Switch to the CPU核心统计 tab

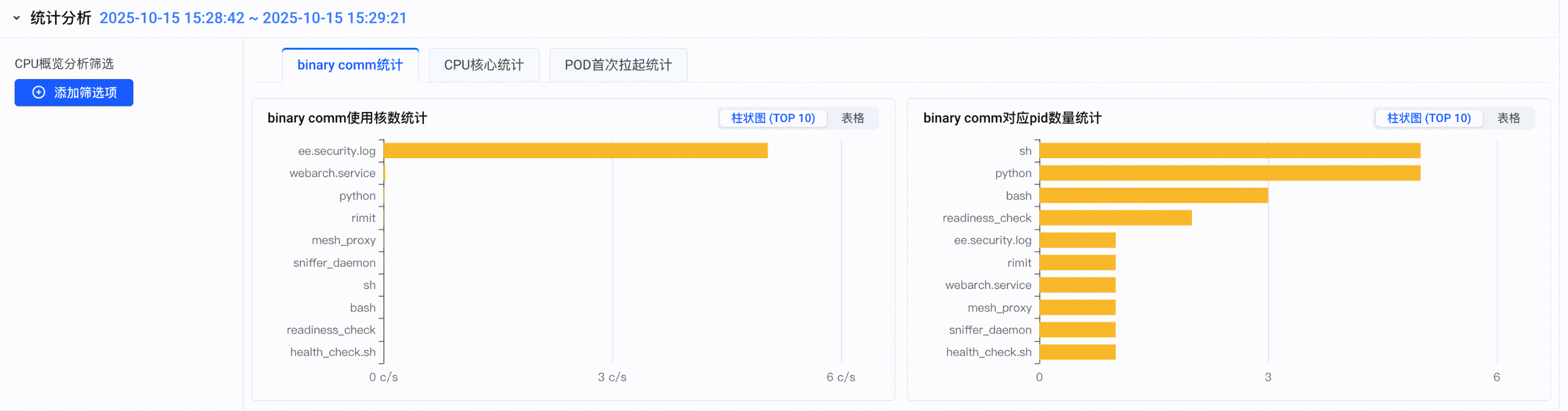pyautogui.click(x=483, y=65)
